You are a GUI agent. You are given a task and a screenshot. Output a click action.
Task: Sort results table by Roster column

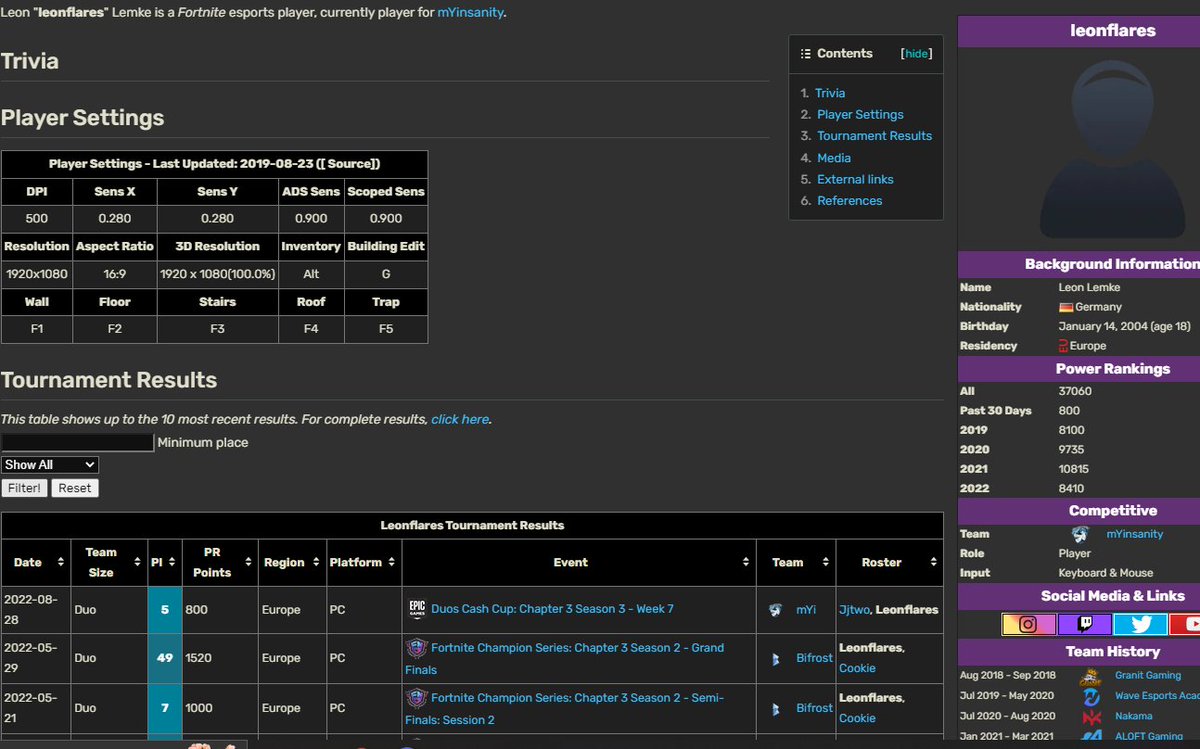[933, 563]
